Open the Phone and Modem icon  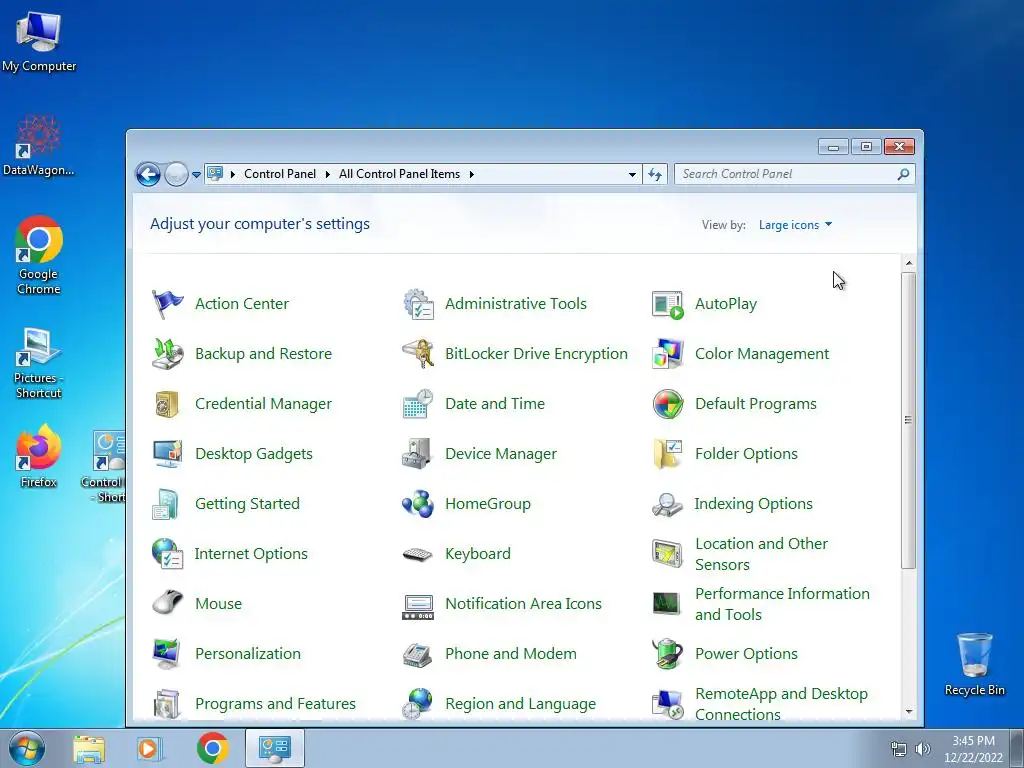coord(418,654)
